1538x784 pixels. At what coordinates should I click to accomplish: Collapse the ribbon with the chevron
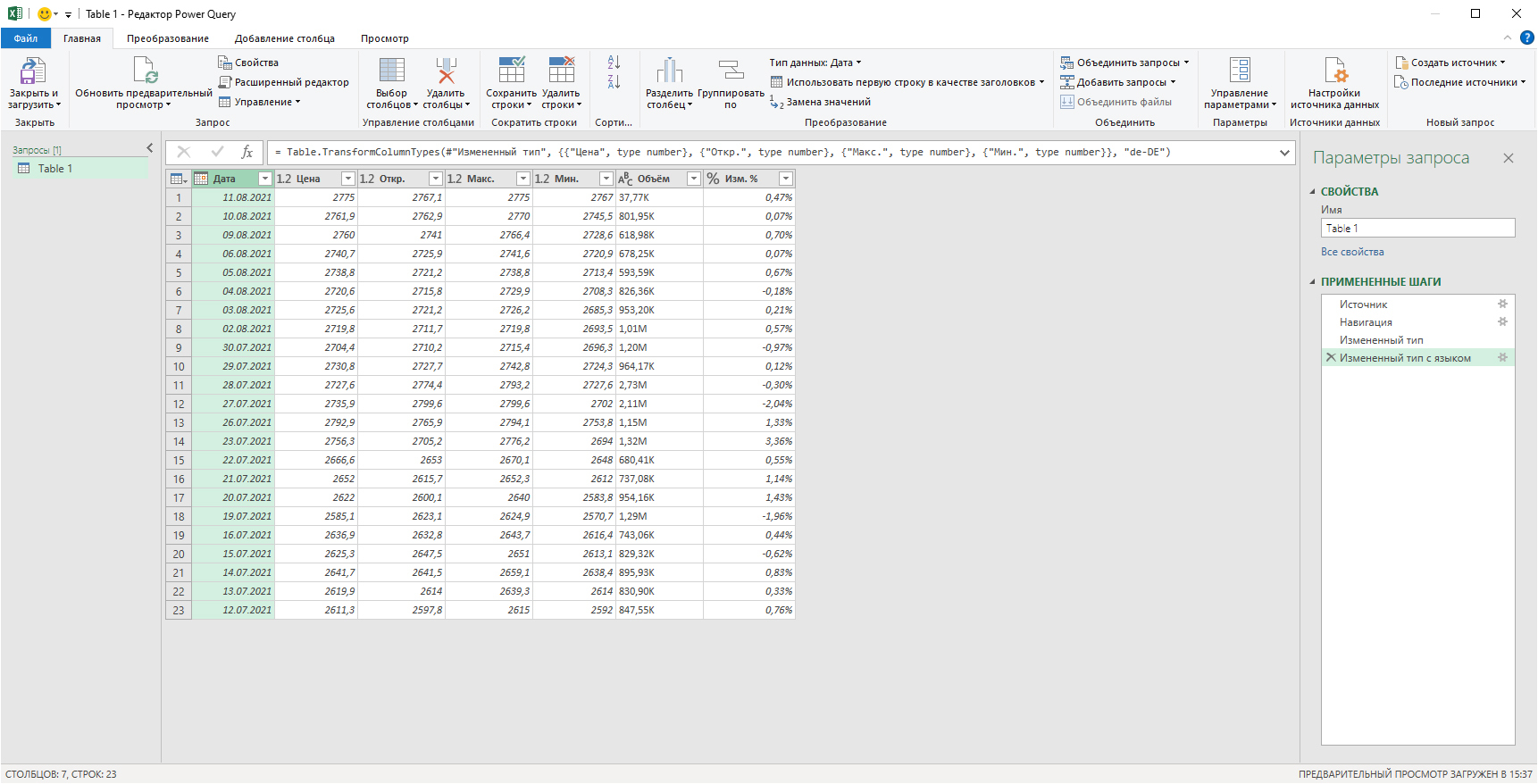[x=1508, y=38]
